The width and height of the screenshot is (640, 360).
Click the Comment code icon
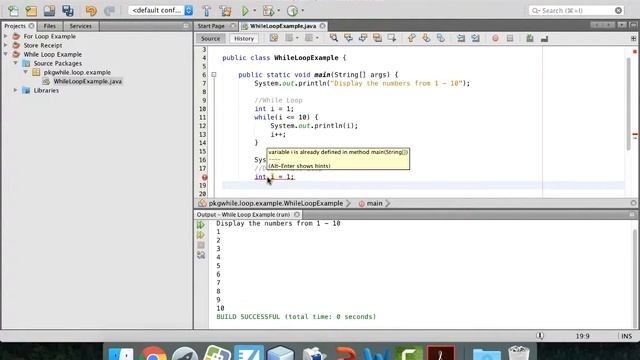click(x=530, y=38)
